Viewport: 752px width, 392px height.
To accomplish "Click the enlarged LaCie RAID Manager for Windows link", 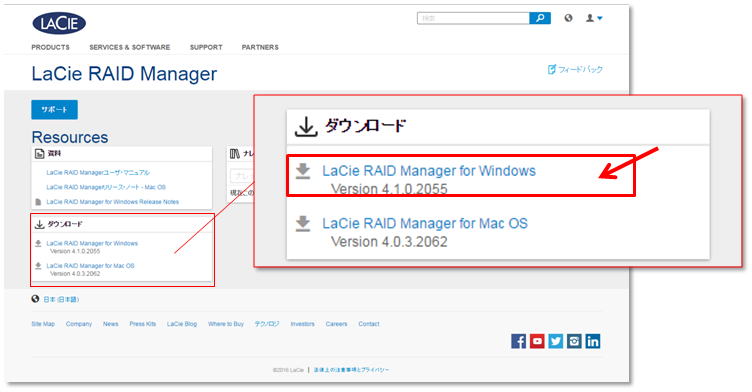I will click(x=429, y=171).
